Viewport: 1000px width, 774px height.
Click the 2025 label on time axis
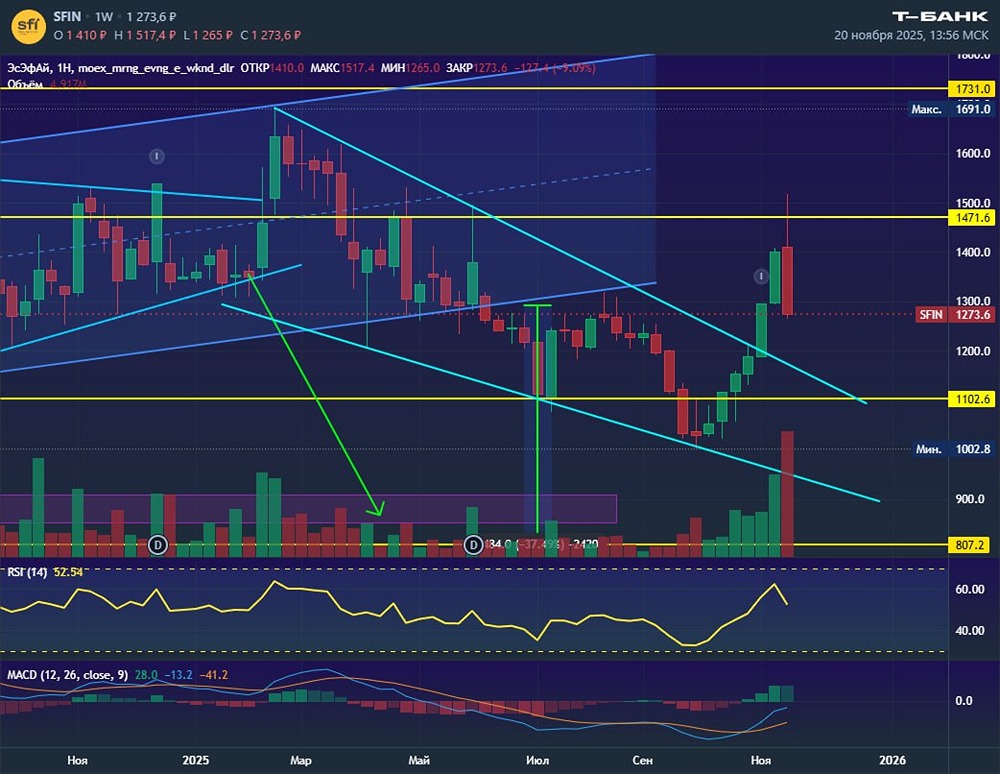pos(196,760)
